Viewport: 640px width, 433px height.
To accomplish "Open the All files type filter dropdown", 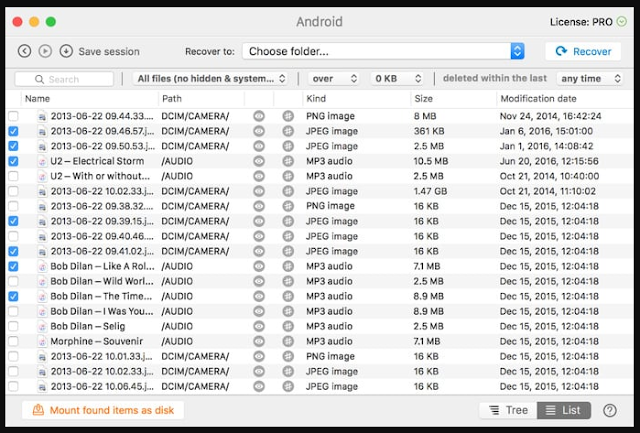I will coord(210,78).
